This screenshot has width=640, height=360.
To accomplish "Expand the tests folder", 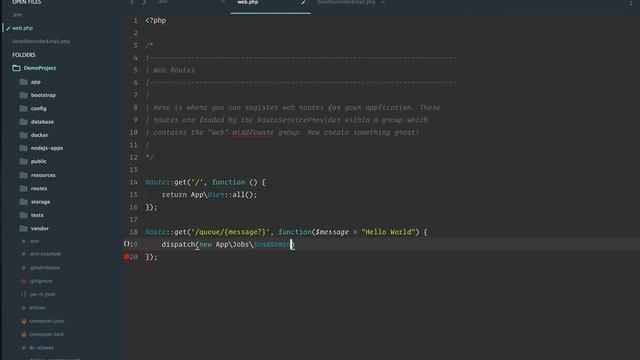I will [37, 215].
